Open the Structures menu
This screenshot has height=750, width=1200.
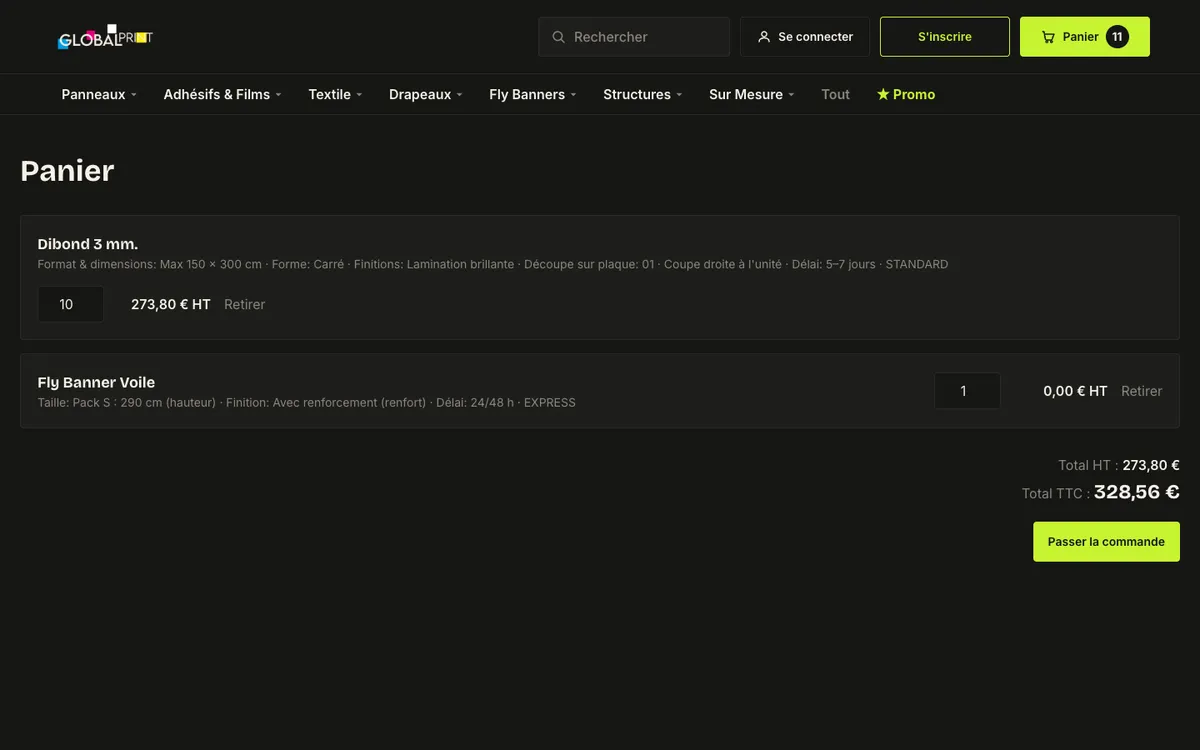click(643, 94)
